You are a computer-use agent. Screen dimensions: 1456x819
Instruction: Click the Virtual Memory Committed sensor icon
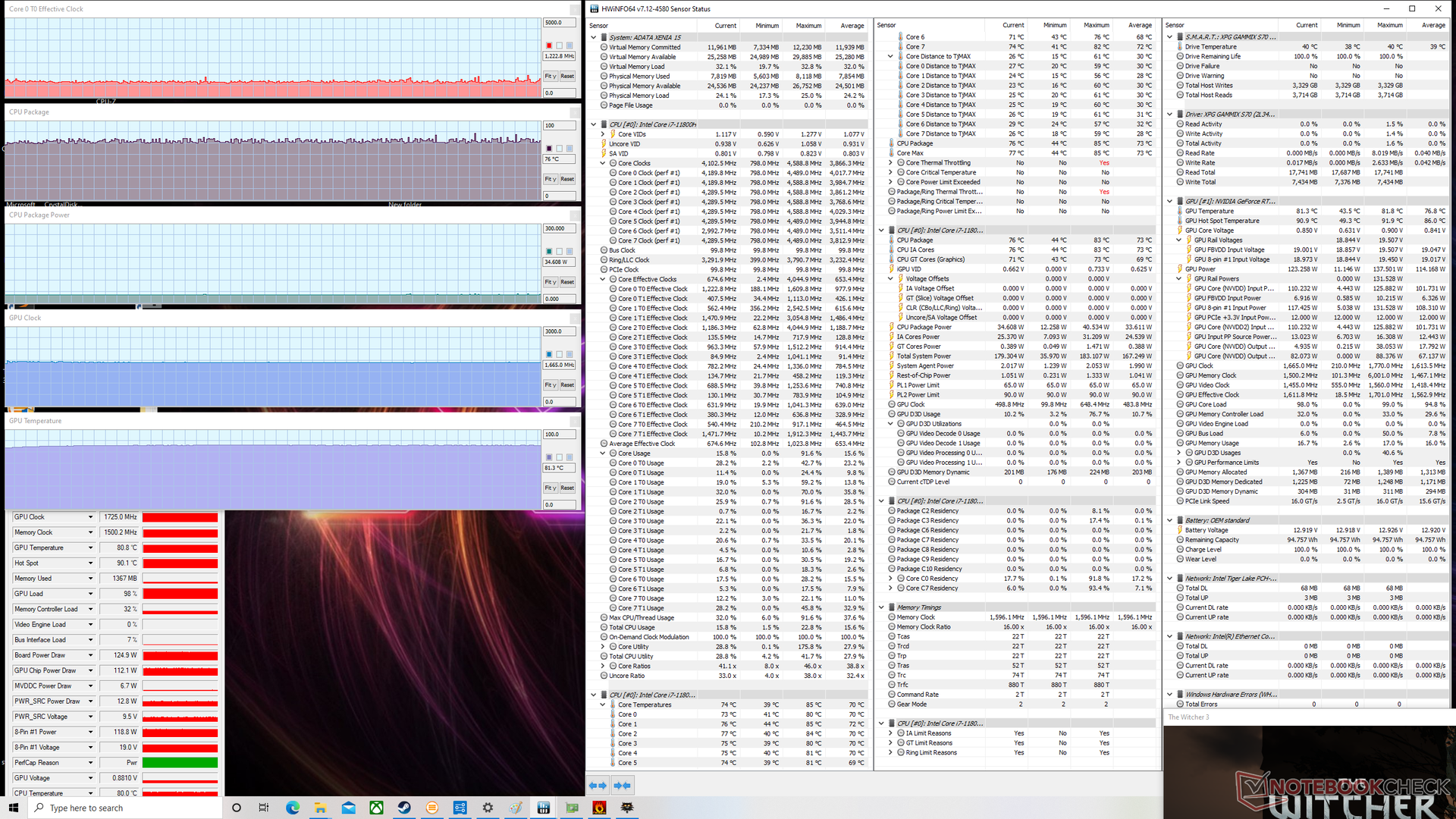(604, 47)
